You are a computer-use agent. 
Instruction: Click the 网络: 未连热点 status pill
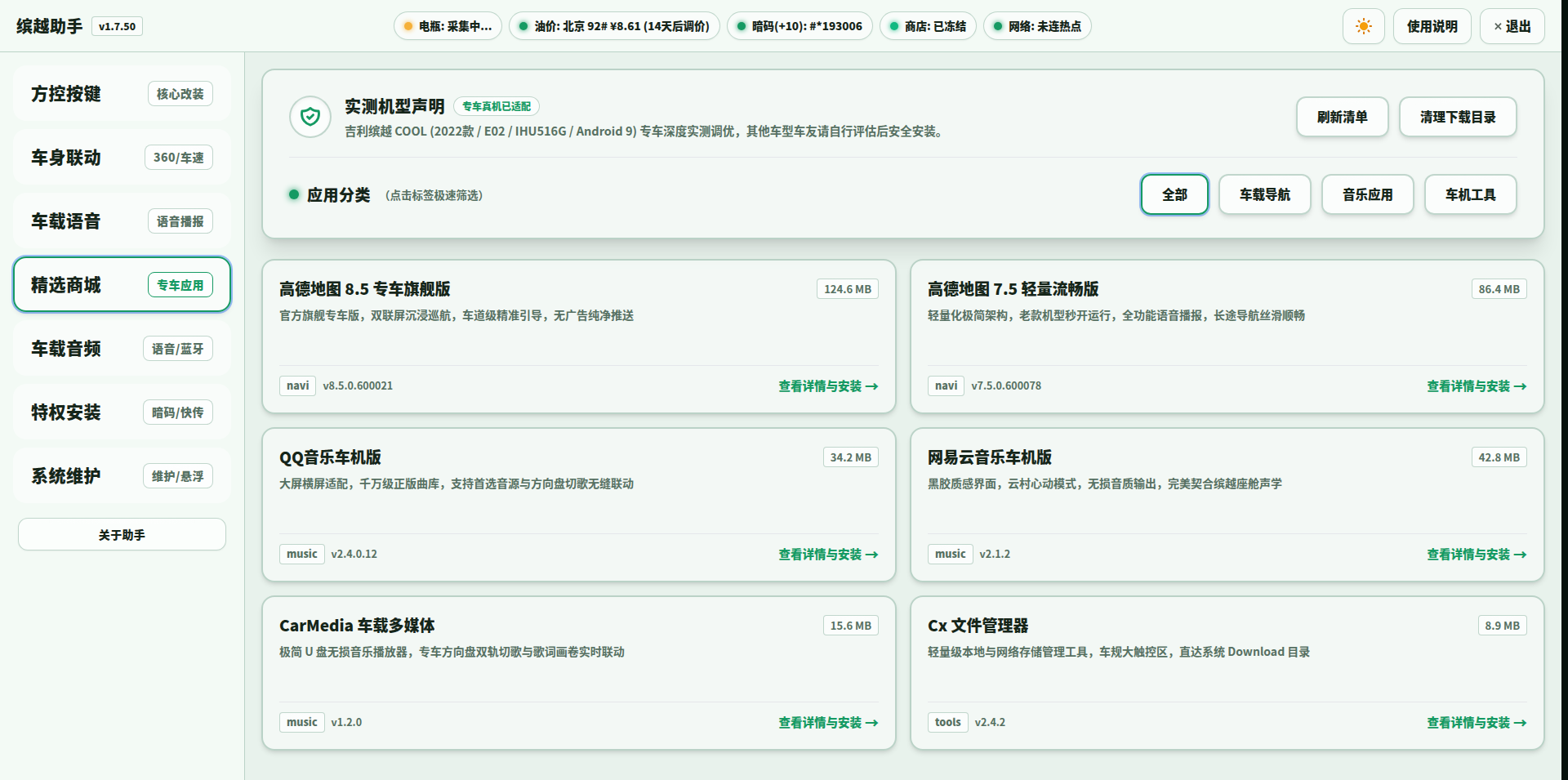(1037, 26)
